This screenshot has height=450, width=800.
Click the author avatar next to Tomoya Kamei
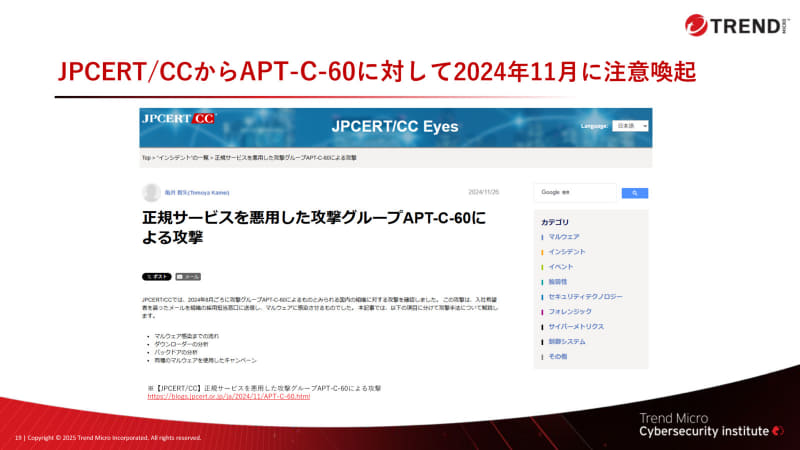pyautogui.click(x=151, y=192)
